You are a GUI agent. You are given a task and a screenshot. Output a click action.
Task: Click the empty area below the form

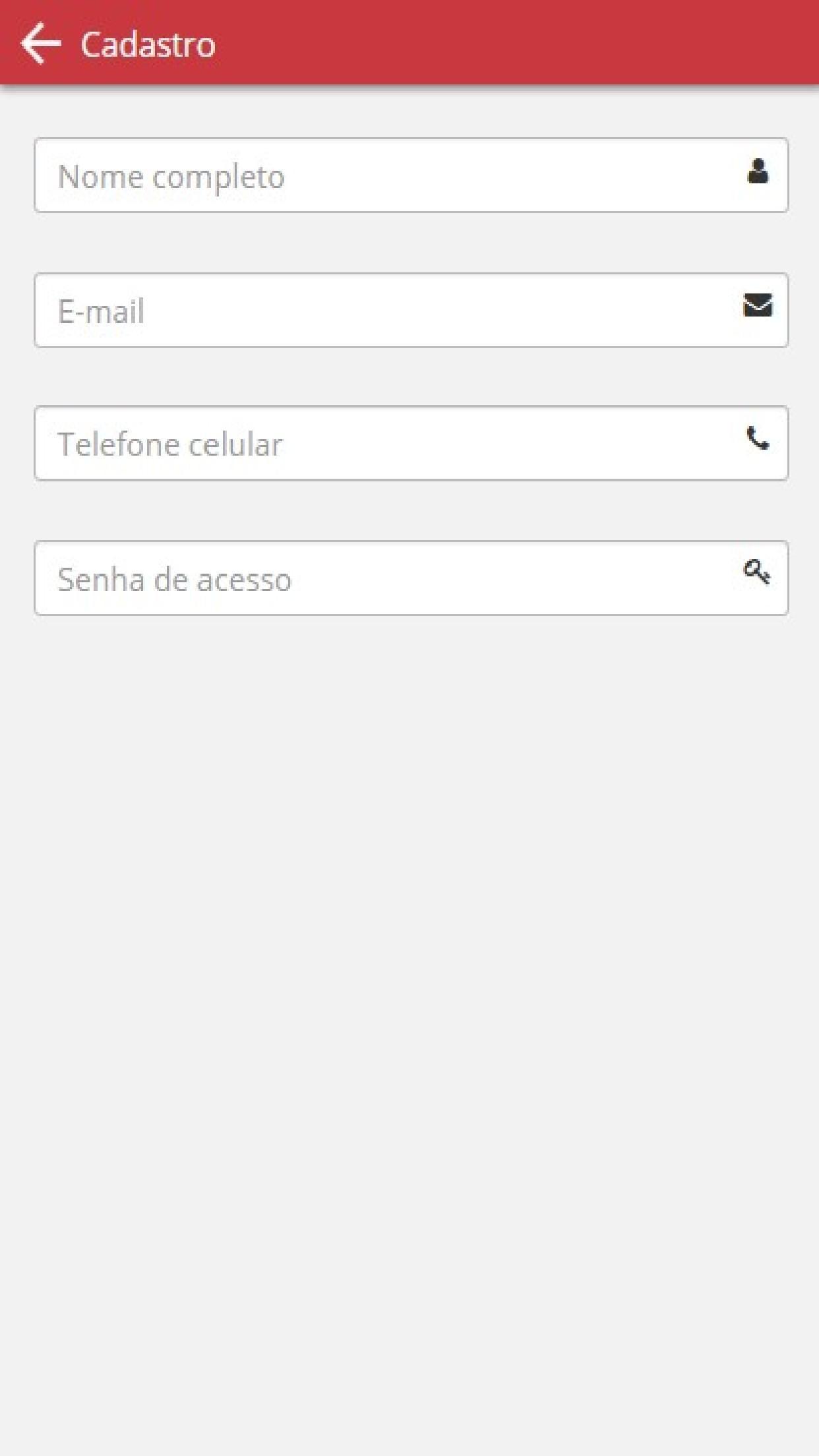click(x=409, y=989)
